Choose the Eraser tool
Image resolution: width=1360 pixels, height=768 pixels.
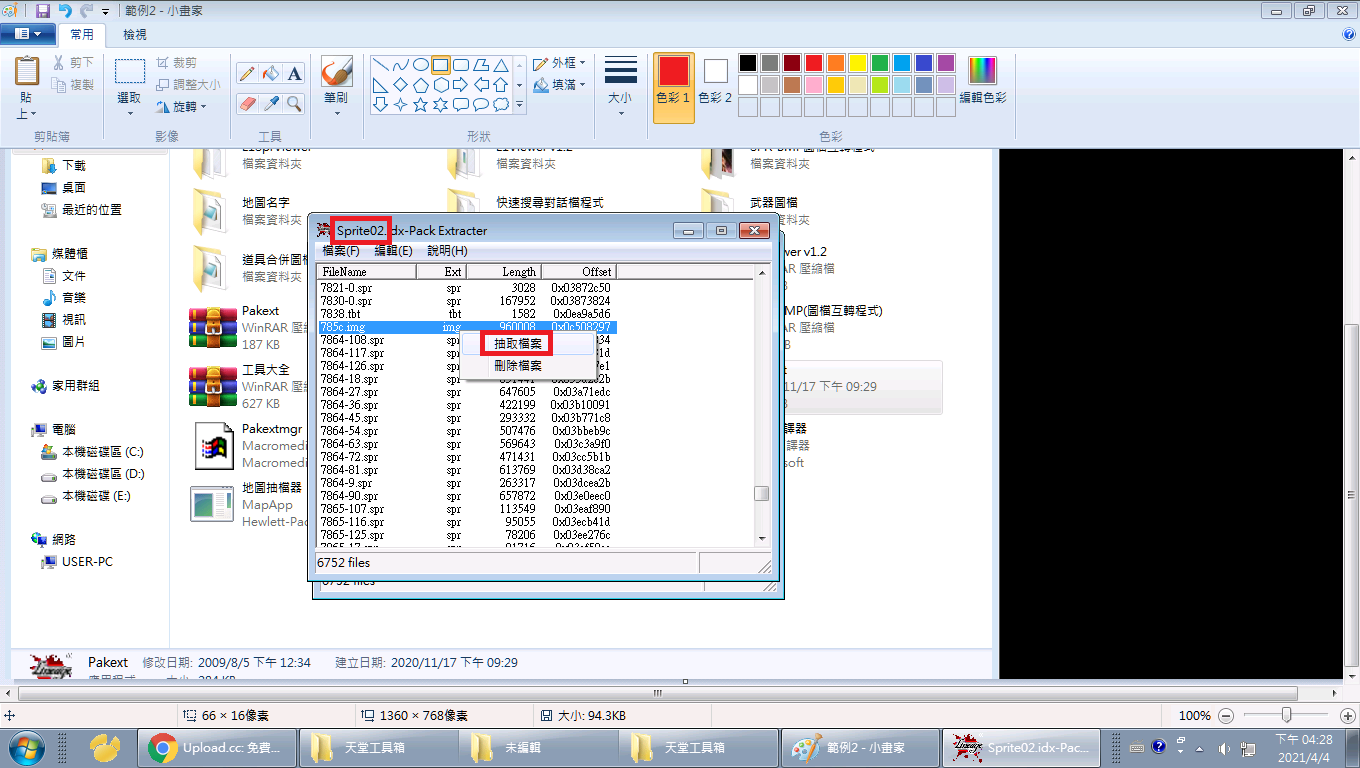coord(247,103)
